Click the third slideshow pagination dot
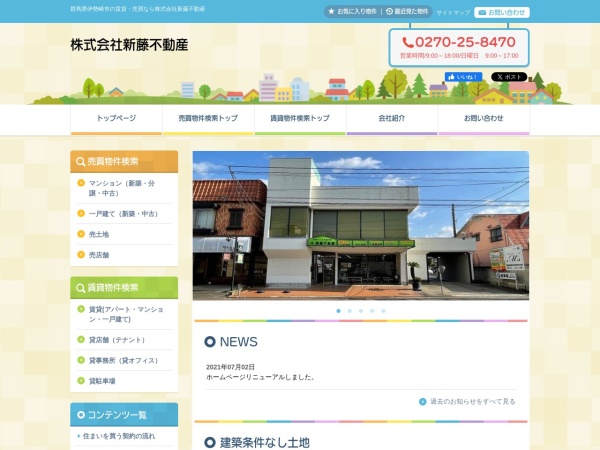This screenshot has width=600, height=450. point(361,311)
